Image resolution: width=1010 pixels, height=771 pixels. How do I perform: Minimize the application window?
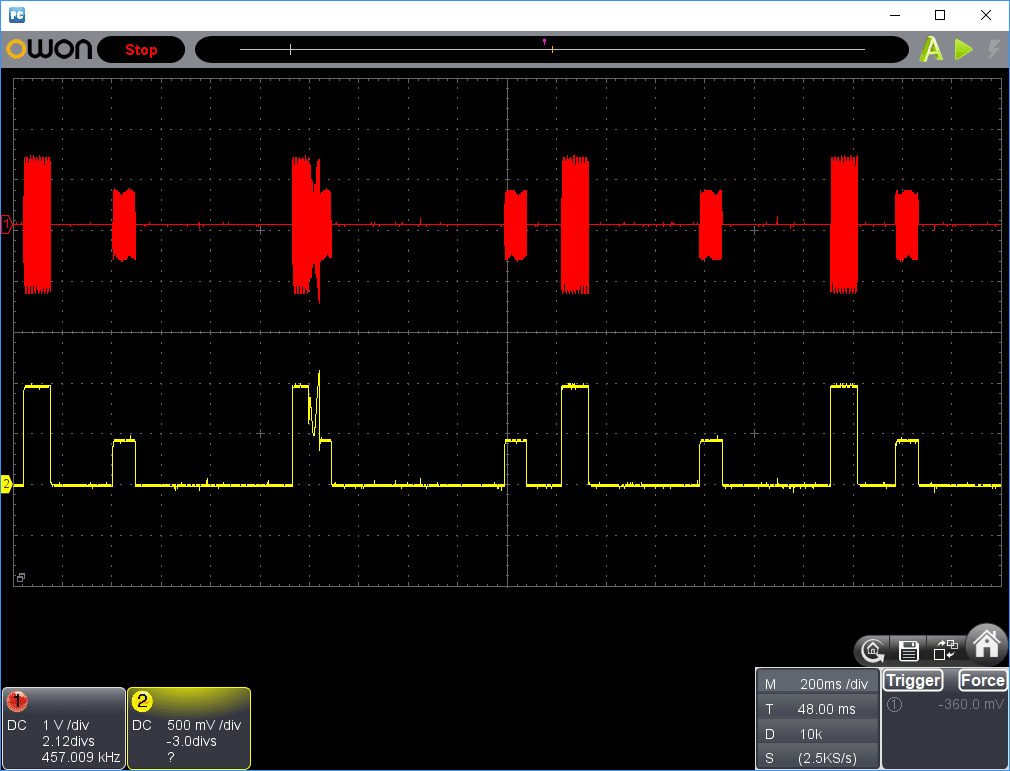click(x=894, y=15)
